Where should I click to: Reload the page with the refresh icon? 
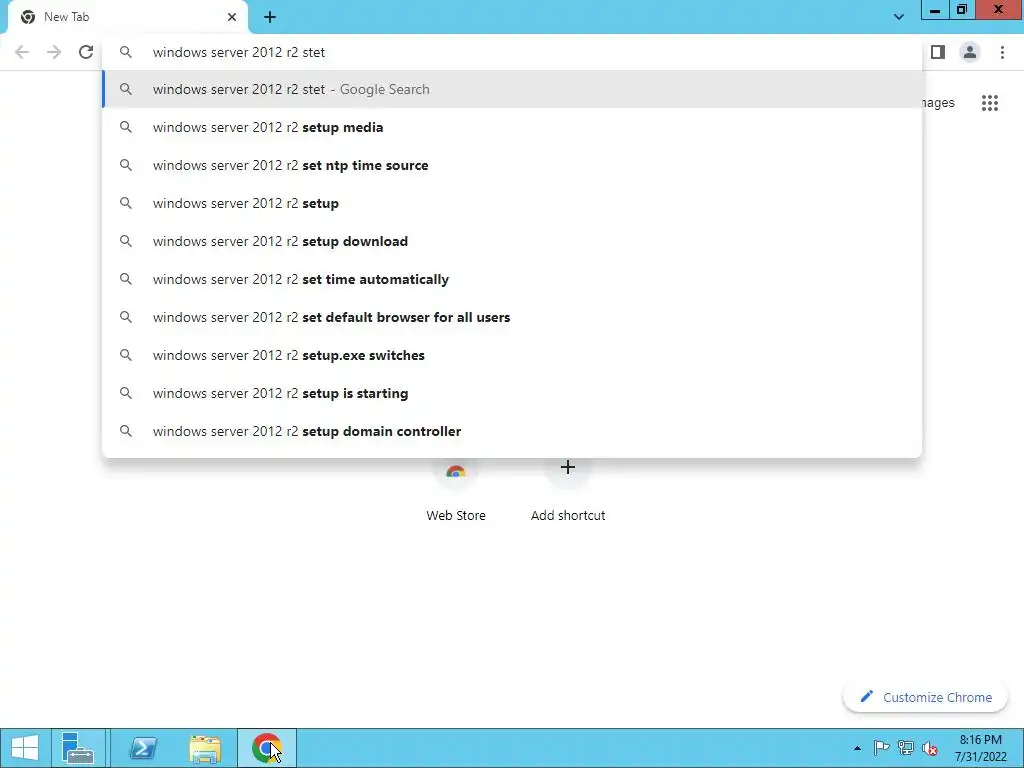tap(86, 52)
